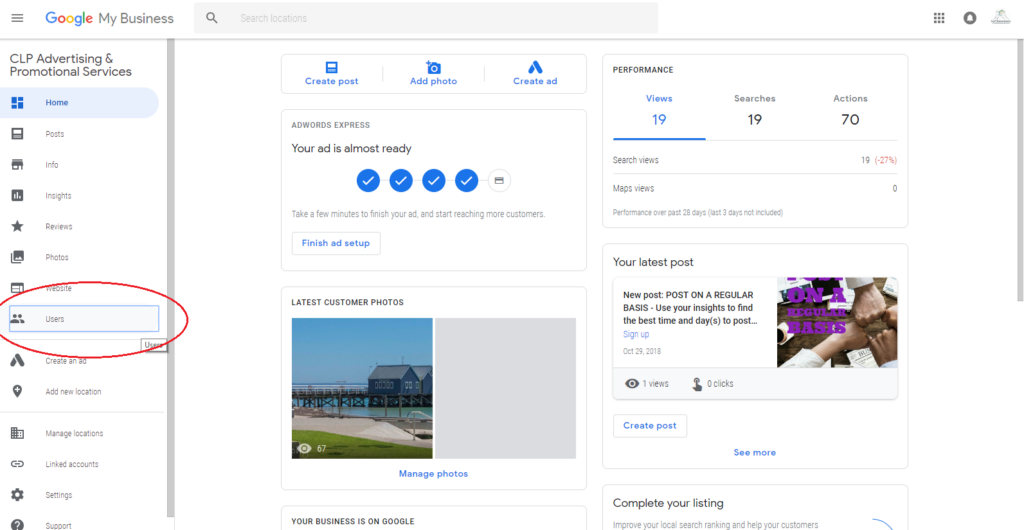Click the sidebar vertical scrollbar
The height and width of the screenshot is (530, 1024).
(x=170, y=277)
